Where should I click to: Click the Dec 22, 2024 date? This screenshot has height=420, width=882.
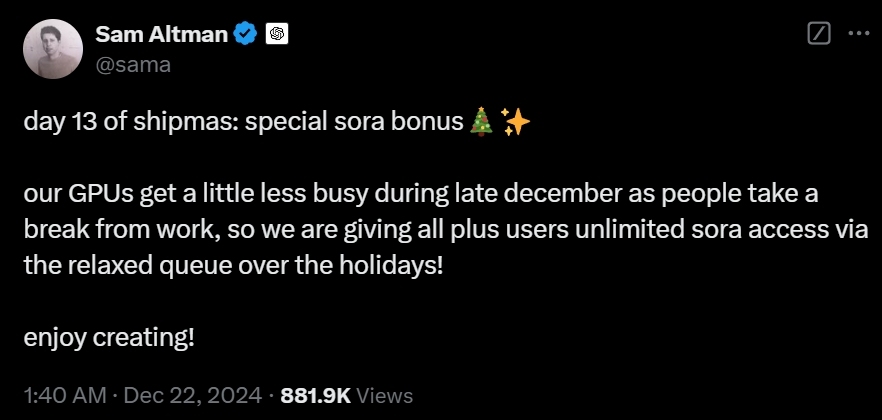[x=192, y=395]
